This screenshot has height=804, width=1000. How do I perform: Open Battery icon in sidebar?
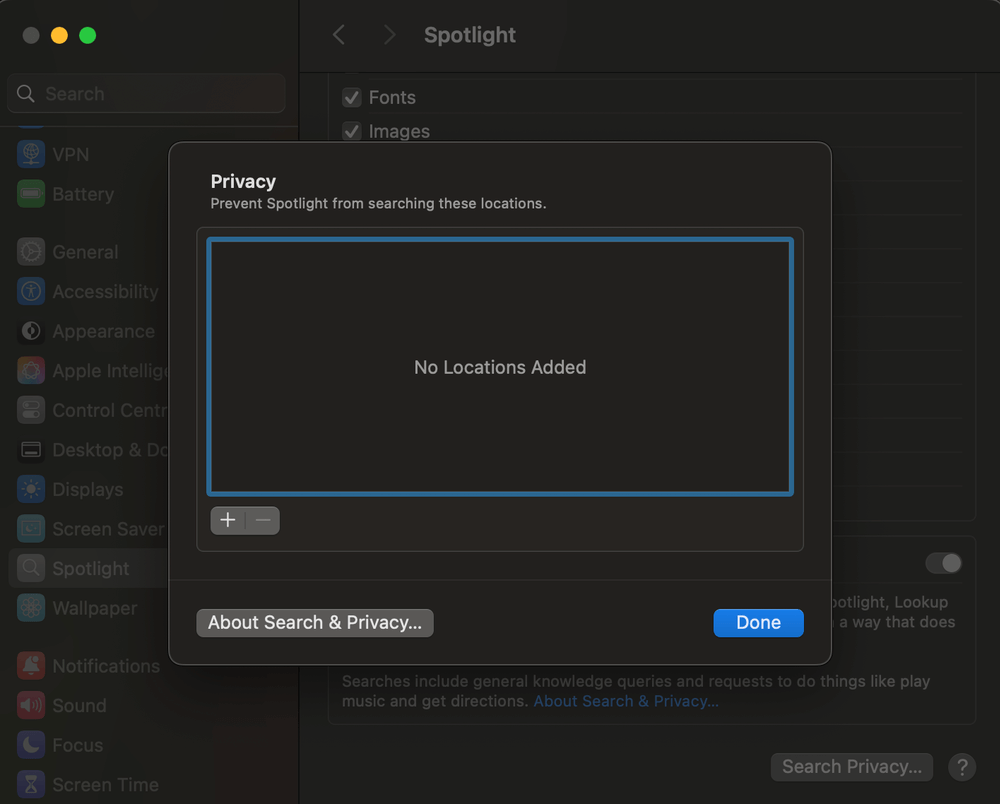click(x=31, y=194)
